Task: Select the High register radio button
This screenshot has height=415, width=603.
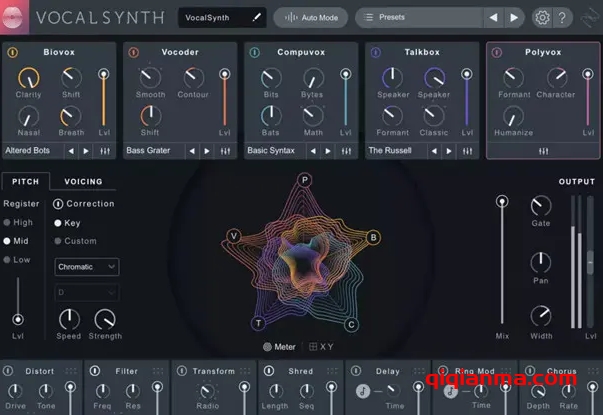Action: tap(7, 223)
